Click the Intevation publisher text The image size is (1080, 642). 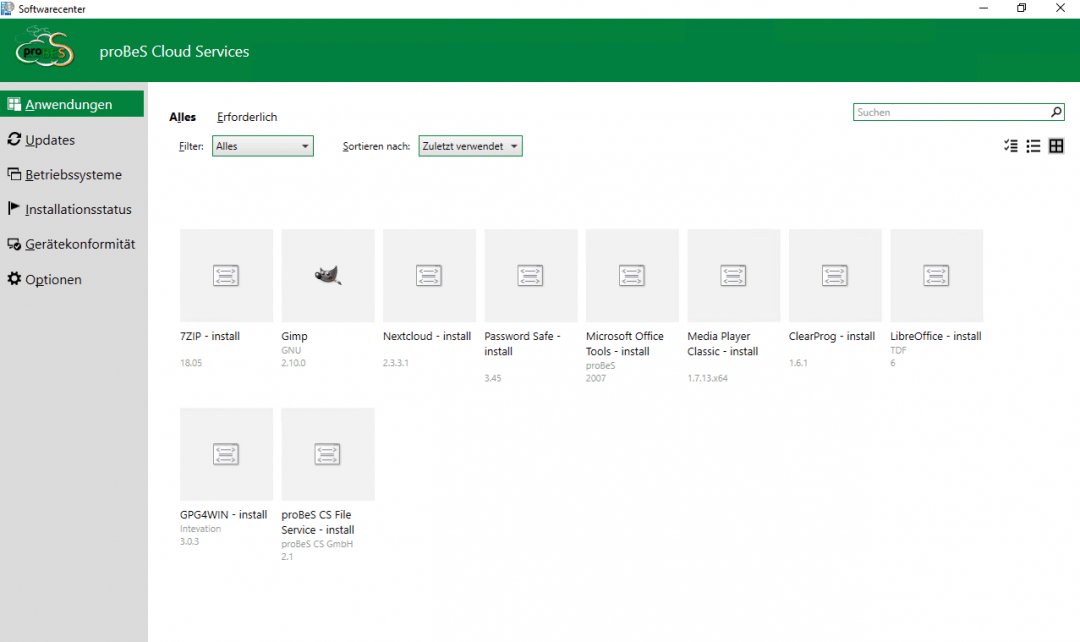point(200,529)
